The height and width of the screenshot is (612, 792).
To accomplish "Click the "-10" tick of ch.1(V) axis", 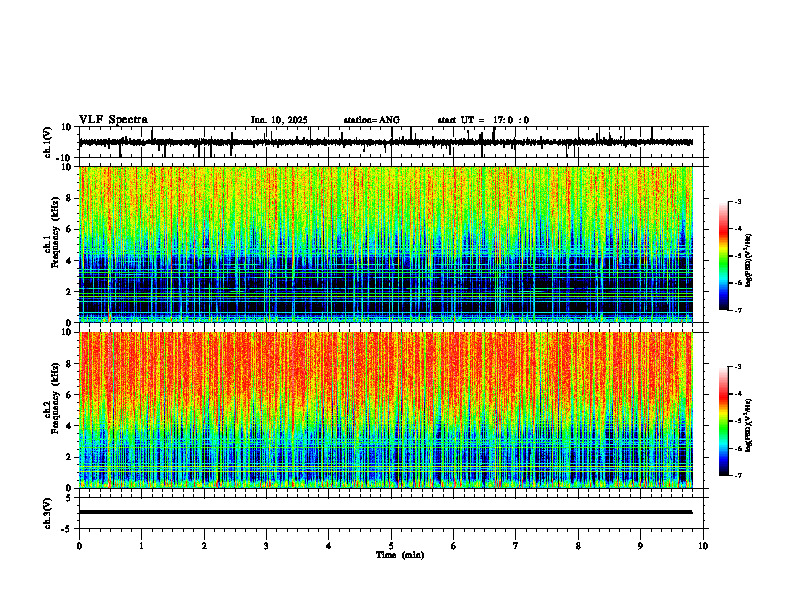I will pos(64,158).
